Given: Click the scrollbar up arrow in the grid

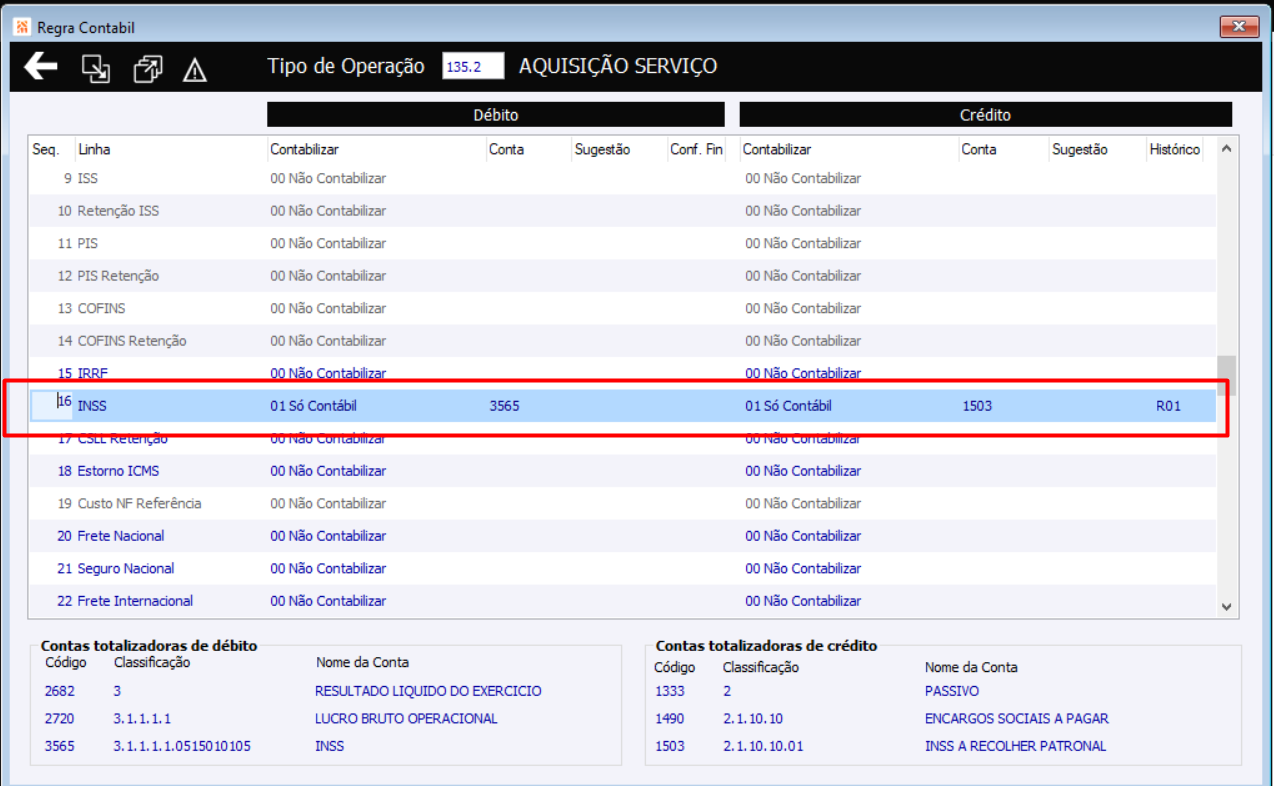Looking at the screenshot, I should 1227,149.
